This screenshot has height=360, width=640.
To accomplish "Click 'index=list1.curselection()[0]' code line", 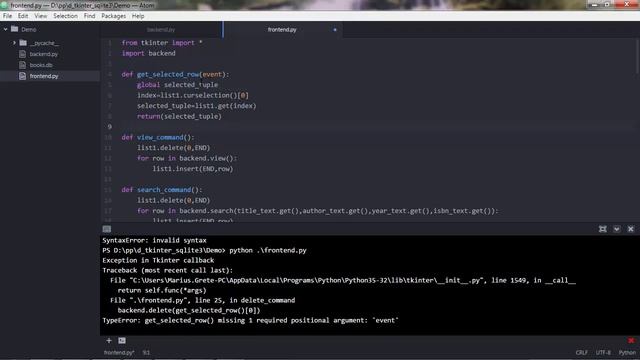I will pos(193,96).
